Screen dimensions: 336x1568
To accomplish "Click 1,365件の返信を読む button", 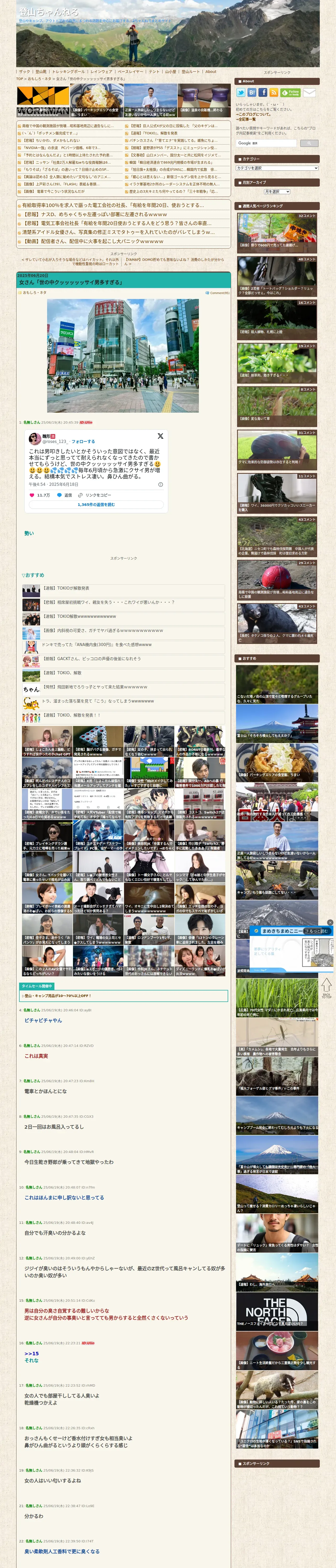I will [96, 505].
